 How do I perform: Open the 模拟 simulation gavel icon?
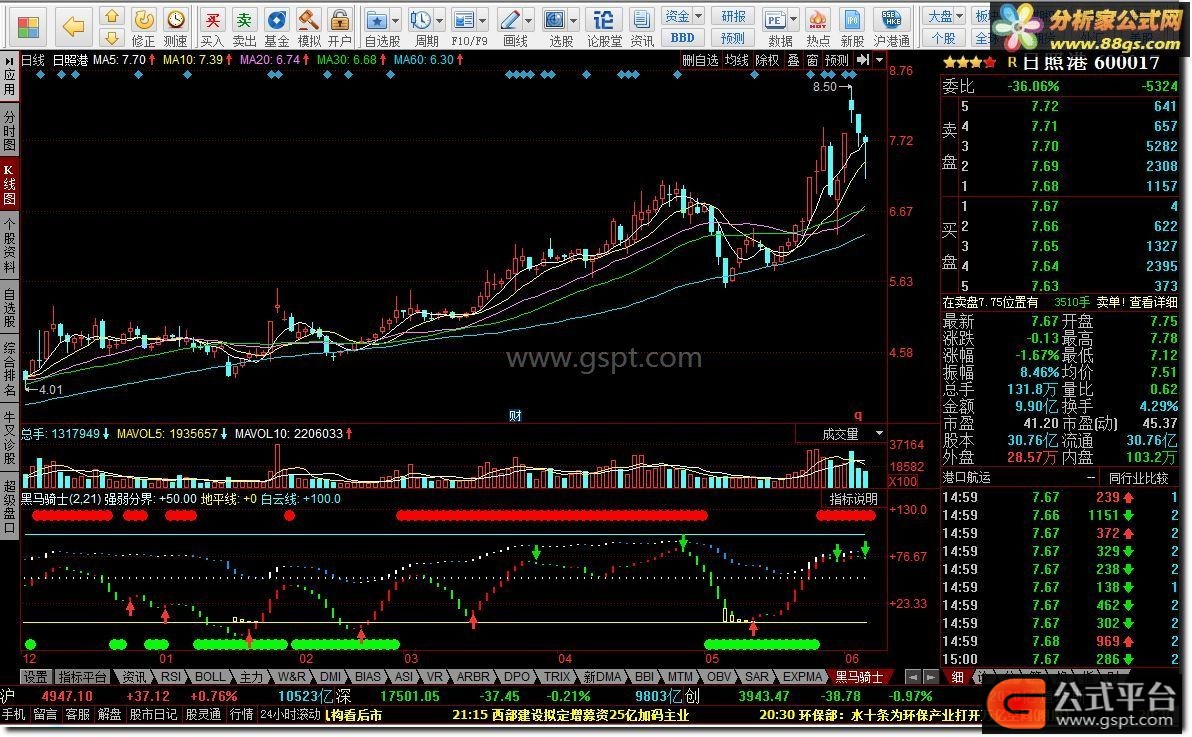point(308,27)
